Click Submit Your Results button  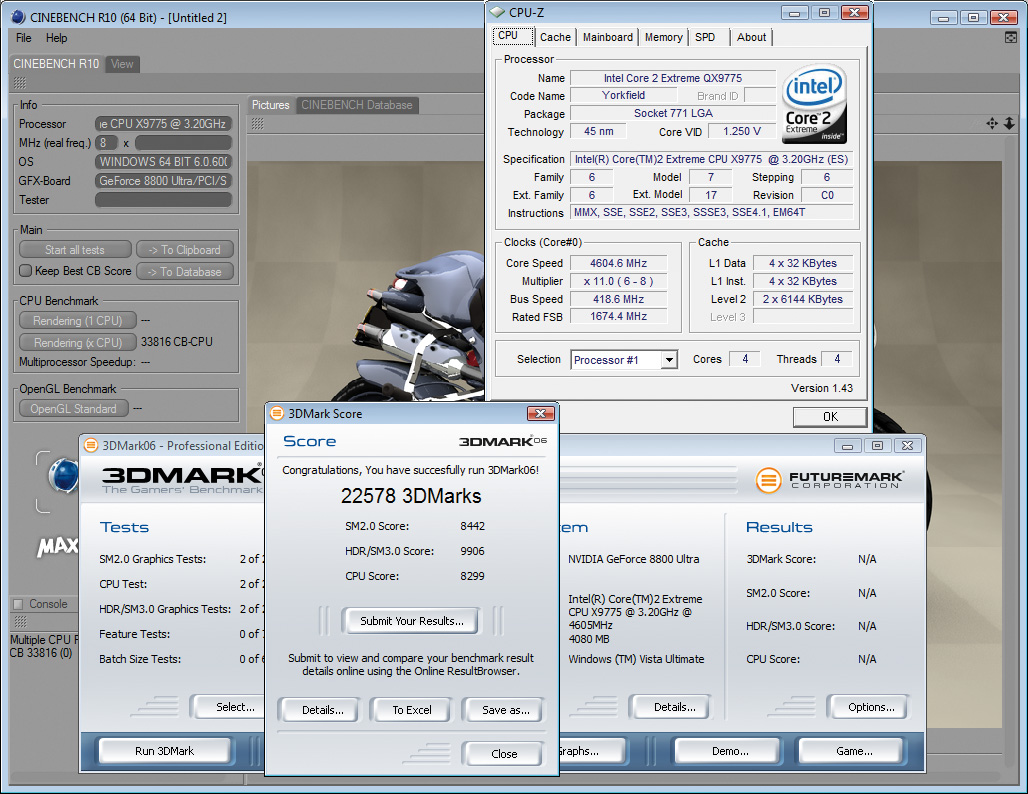pos(412,621)
